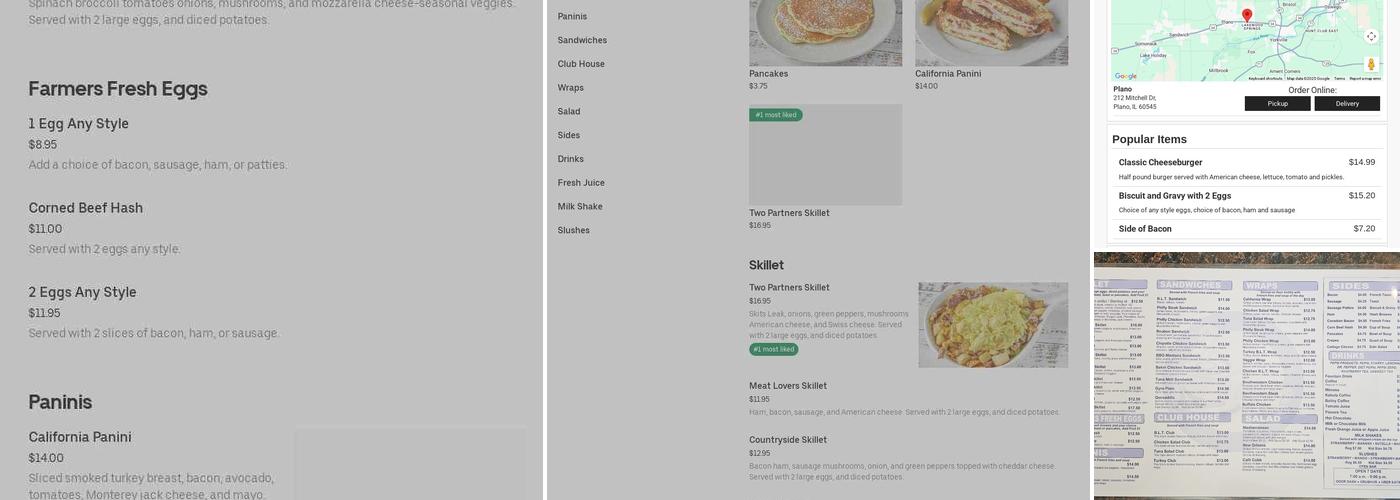Select Club House in category list
This screenshot has width=1400, height=500.
(581, 64)
